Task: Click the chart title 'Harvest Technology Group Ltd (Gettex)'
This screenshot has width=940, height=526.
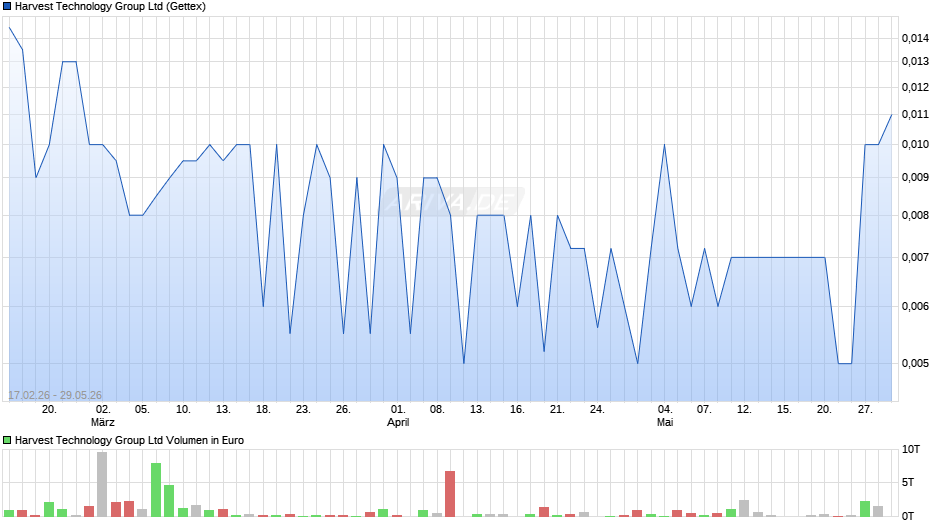Action: click(110, 7)
